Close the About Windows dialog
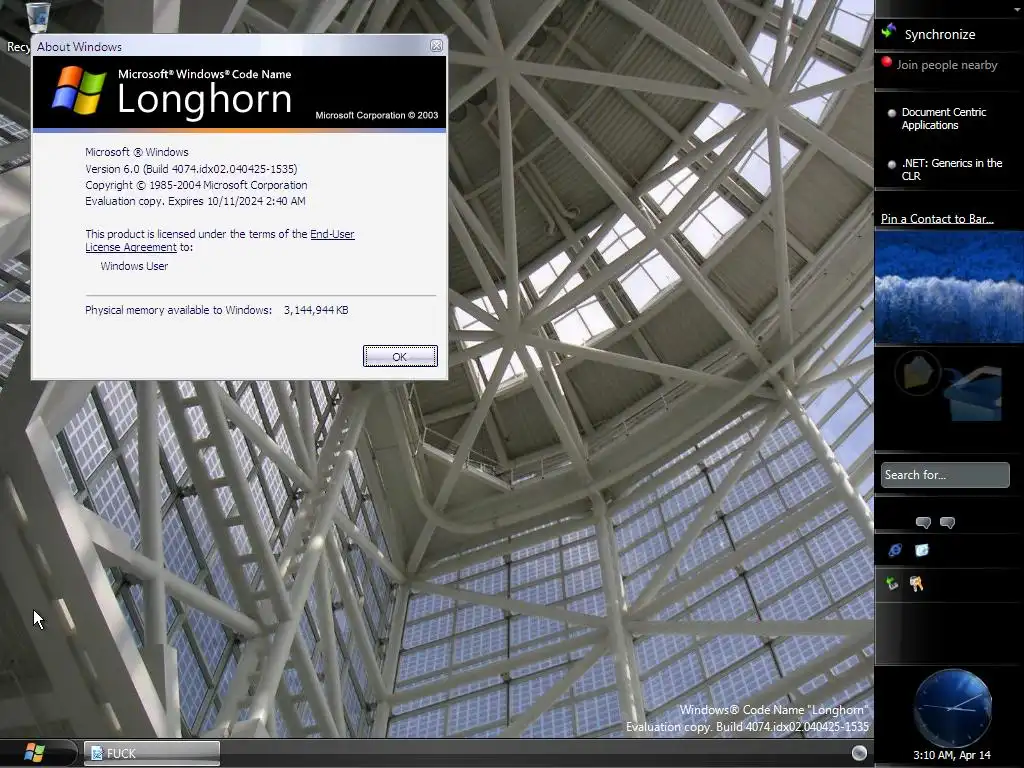The width and height of the screenshot is (1024, 768). [436, 46]
